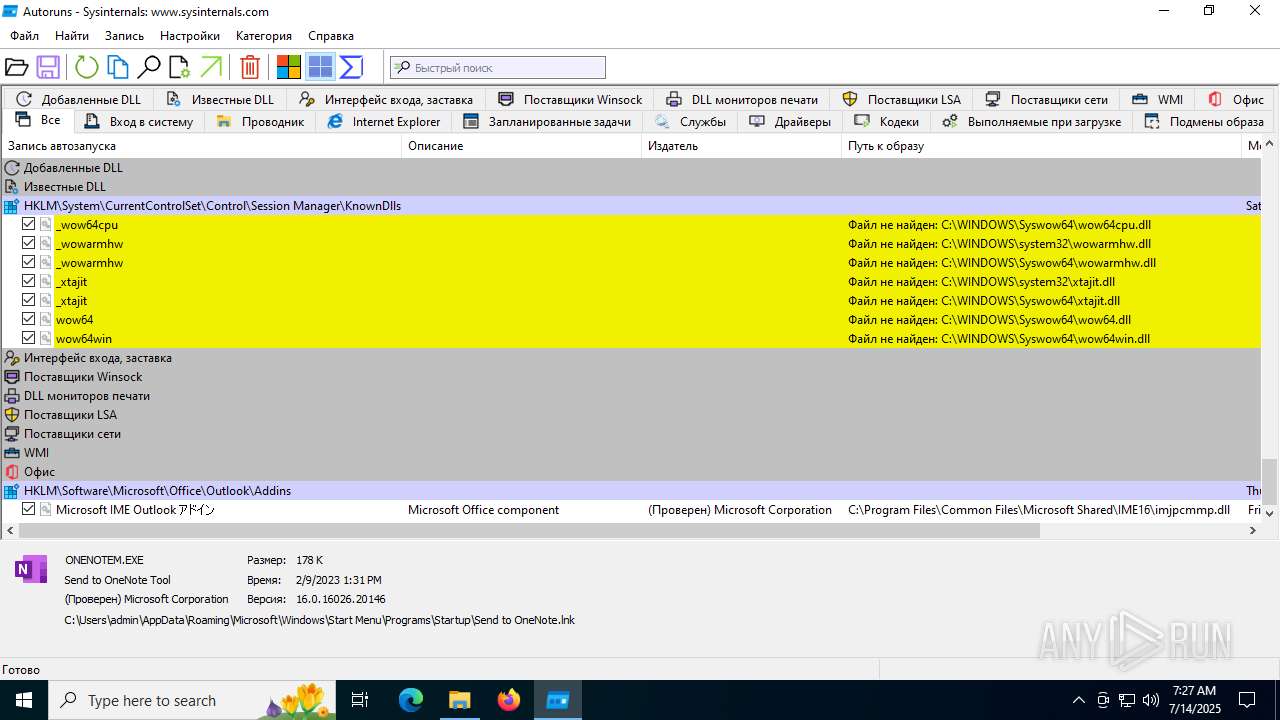Switch to the Проводник tab

pos(260,121)
